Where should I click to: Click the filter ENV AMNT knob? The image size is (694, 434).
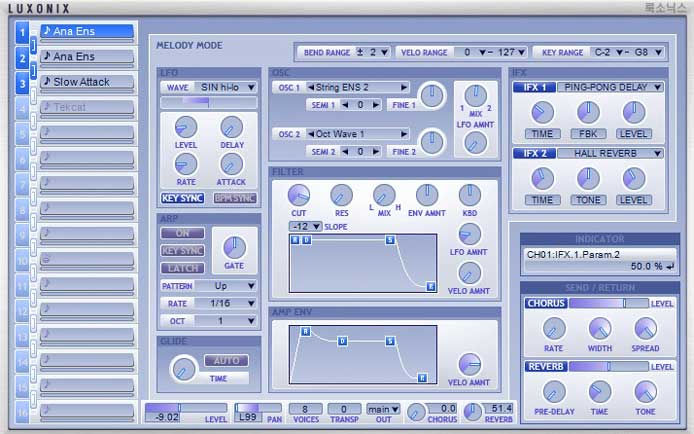pos(427,195)
